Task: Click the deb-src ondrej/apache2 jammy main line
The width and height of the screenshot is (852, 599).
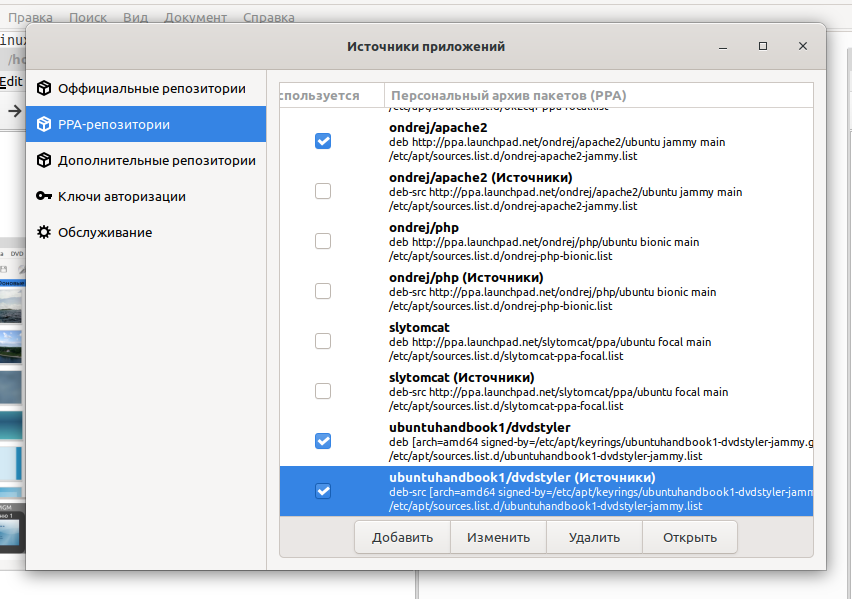Action: click(566, 192)
